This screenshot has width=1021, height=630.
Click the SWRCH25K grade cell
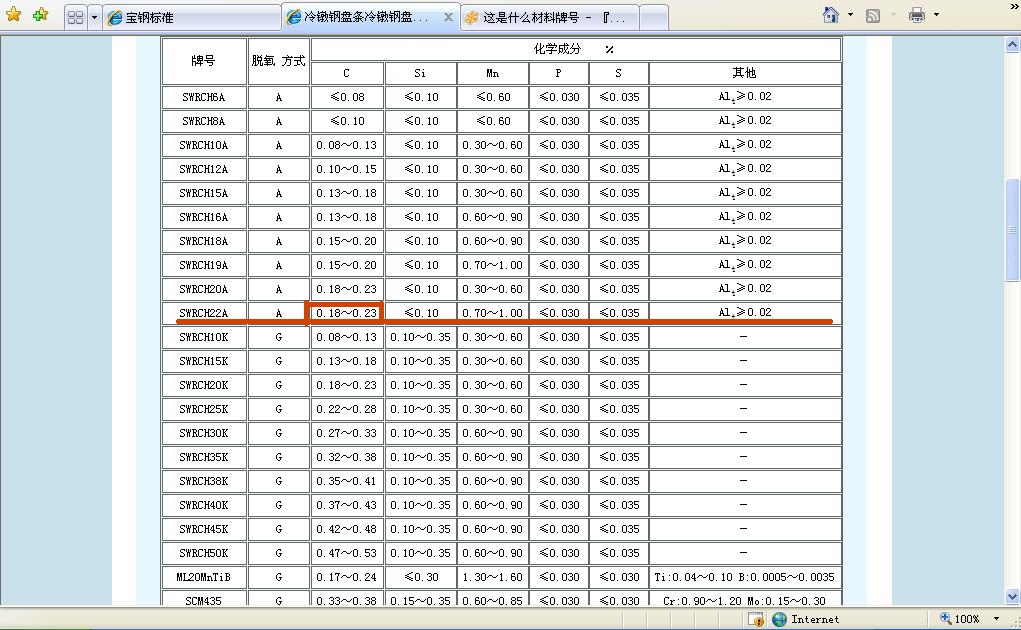pos(204,409)
